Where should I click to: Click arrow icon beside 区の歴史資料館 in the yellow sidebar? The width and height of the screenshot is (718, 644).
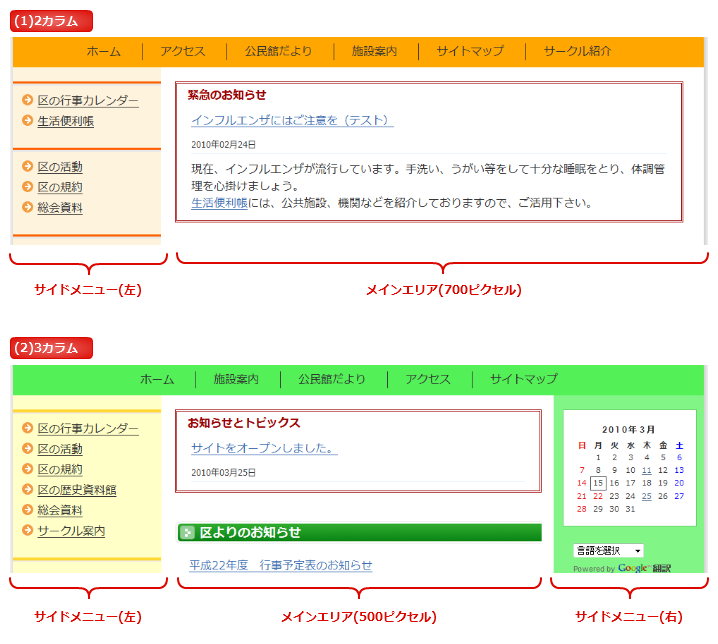27,489
